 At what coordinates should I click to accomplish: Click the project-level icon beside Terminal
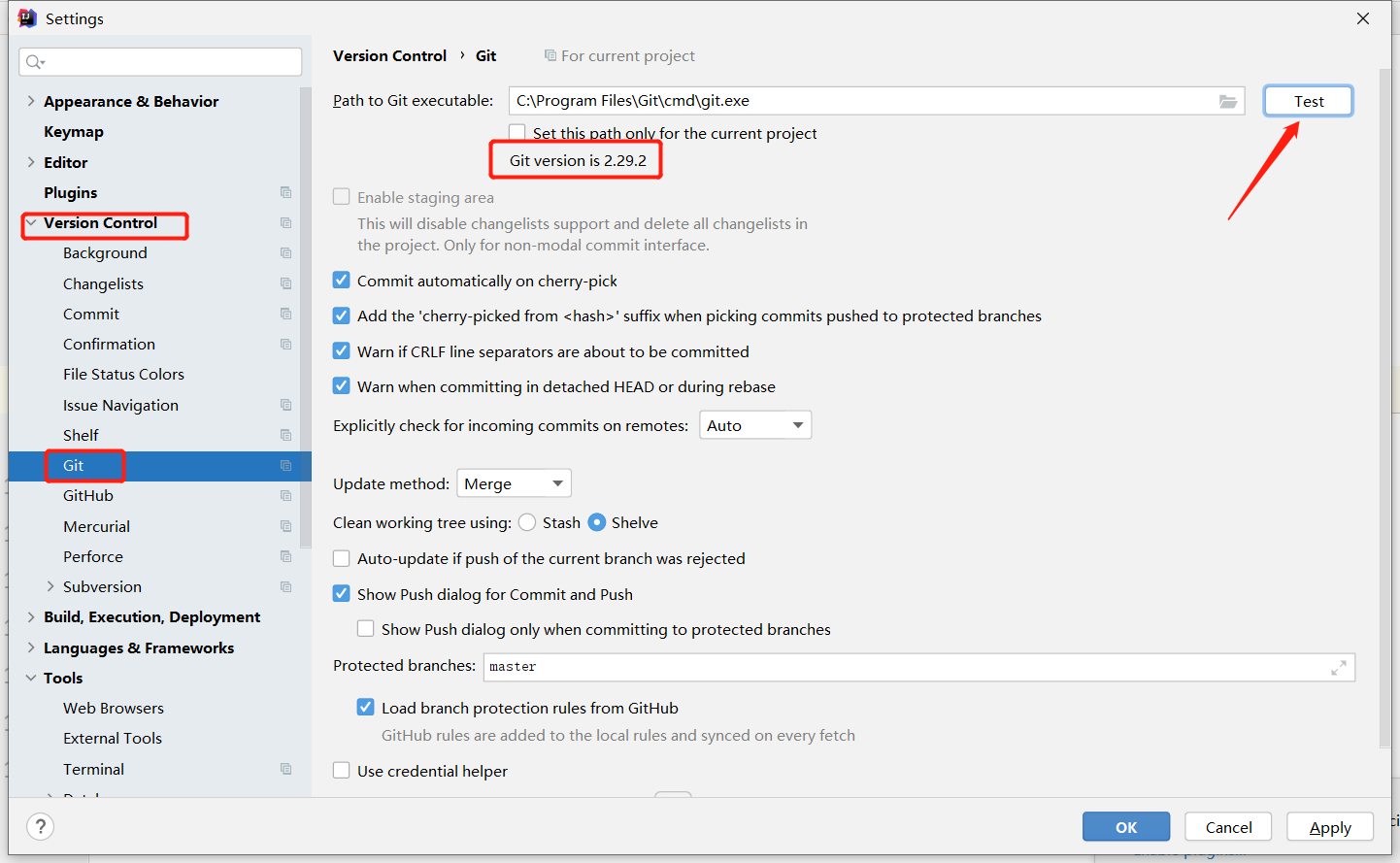pyautogui.click(x=285, y=769)
